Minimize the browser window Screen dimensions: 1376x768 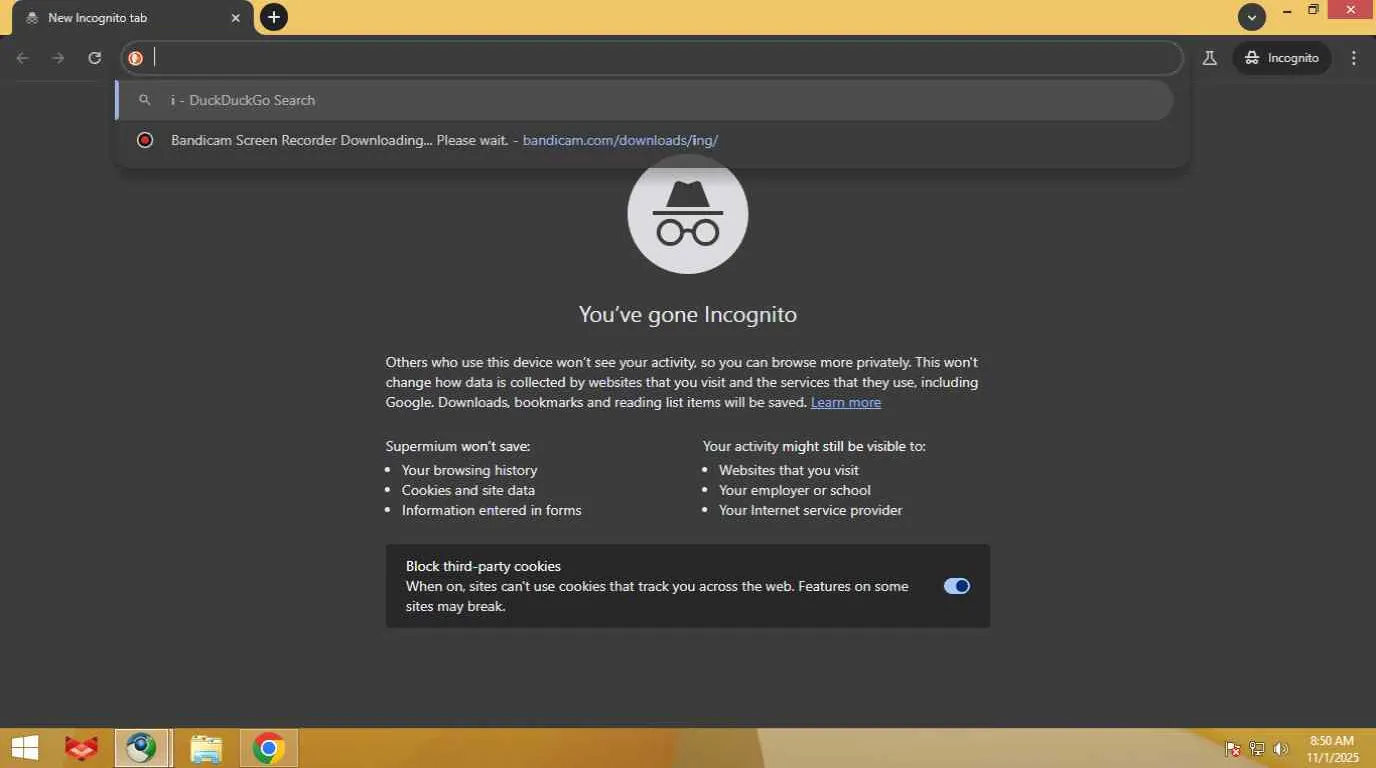(1287, 11)
